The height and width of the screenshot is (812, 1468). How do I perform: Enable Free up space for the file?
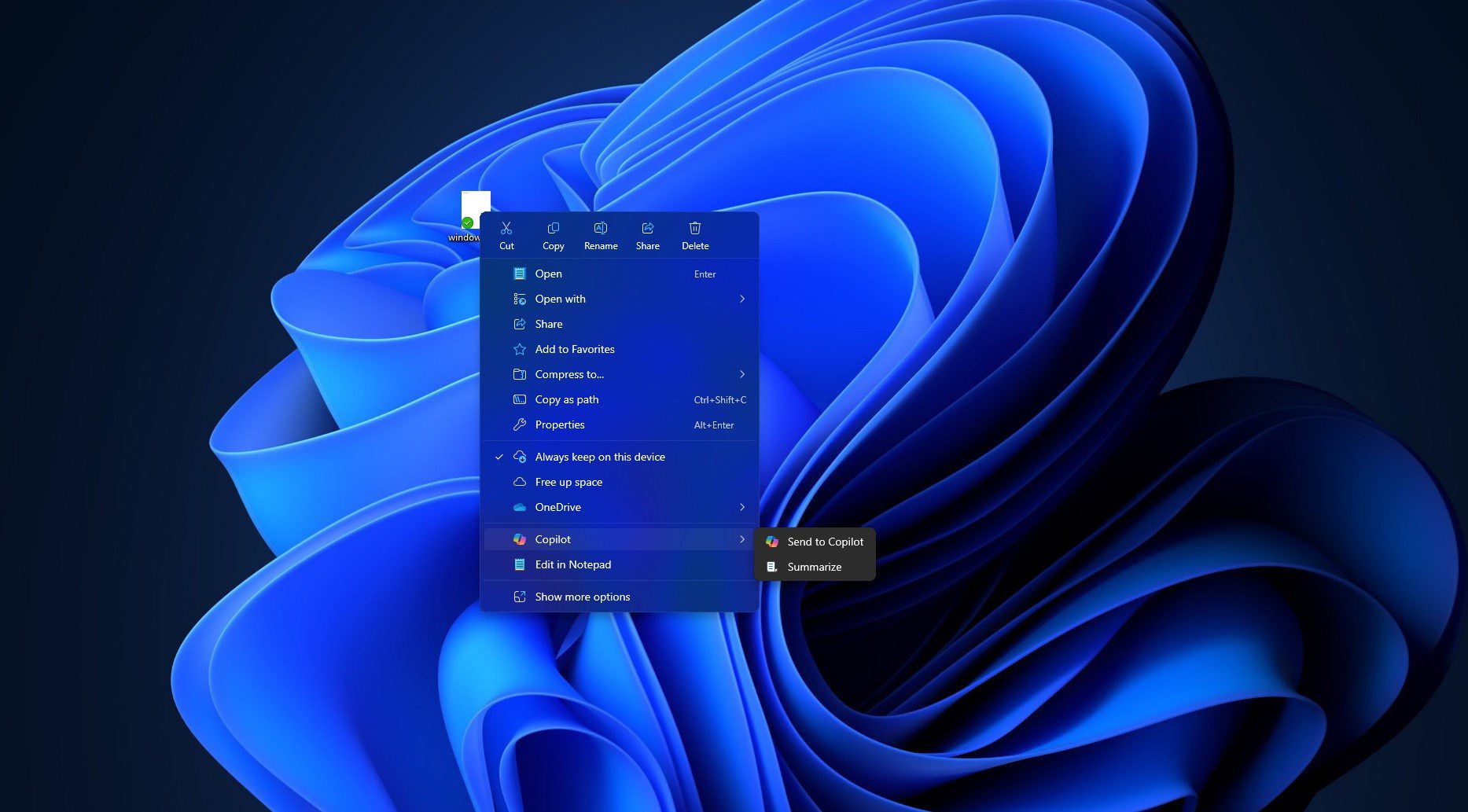[568, 482]
